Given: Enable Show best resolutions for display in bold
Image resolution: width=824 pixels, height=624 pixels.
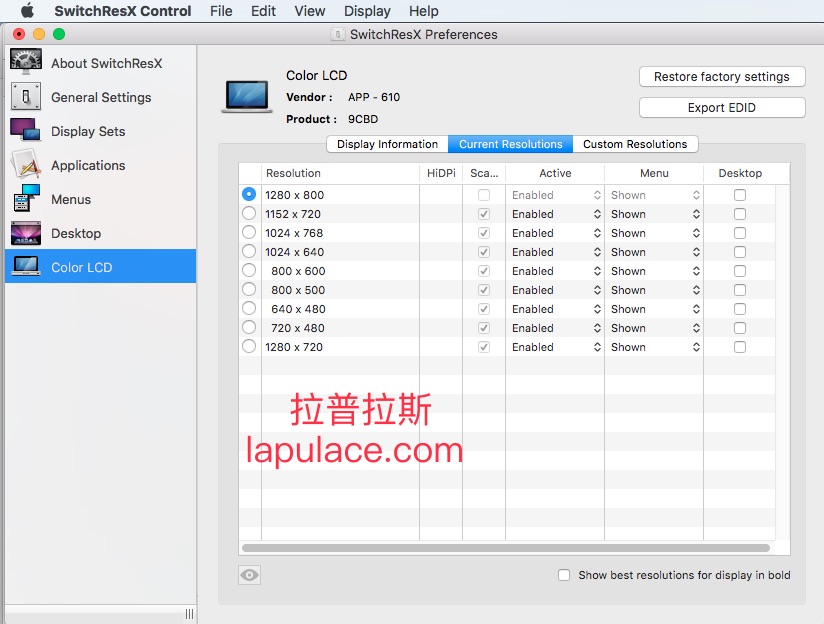Looking at the screenshot, I should coord(564,575).
